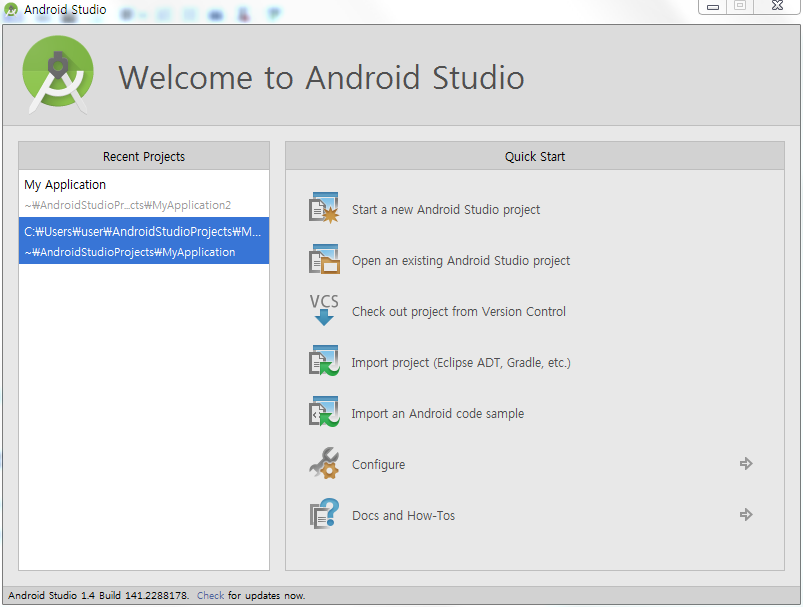Open an existing Android Studio project
The width and height of the screenshot is (803, 607).
(x=460, y=261)
